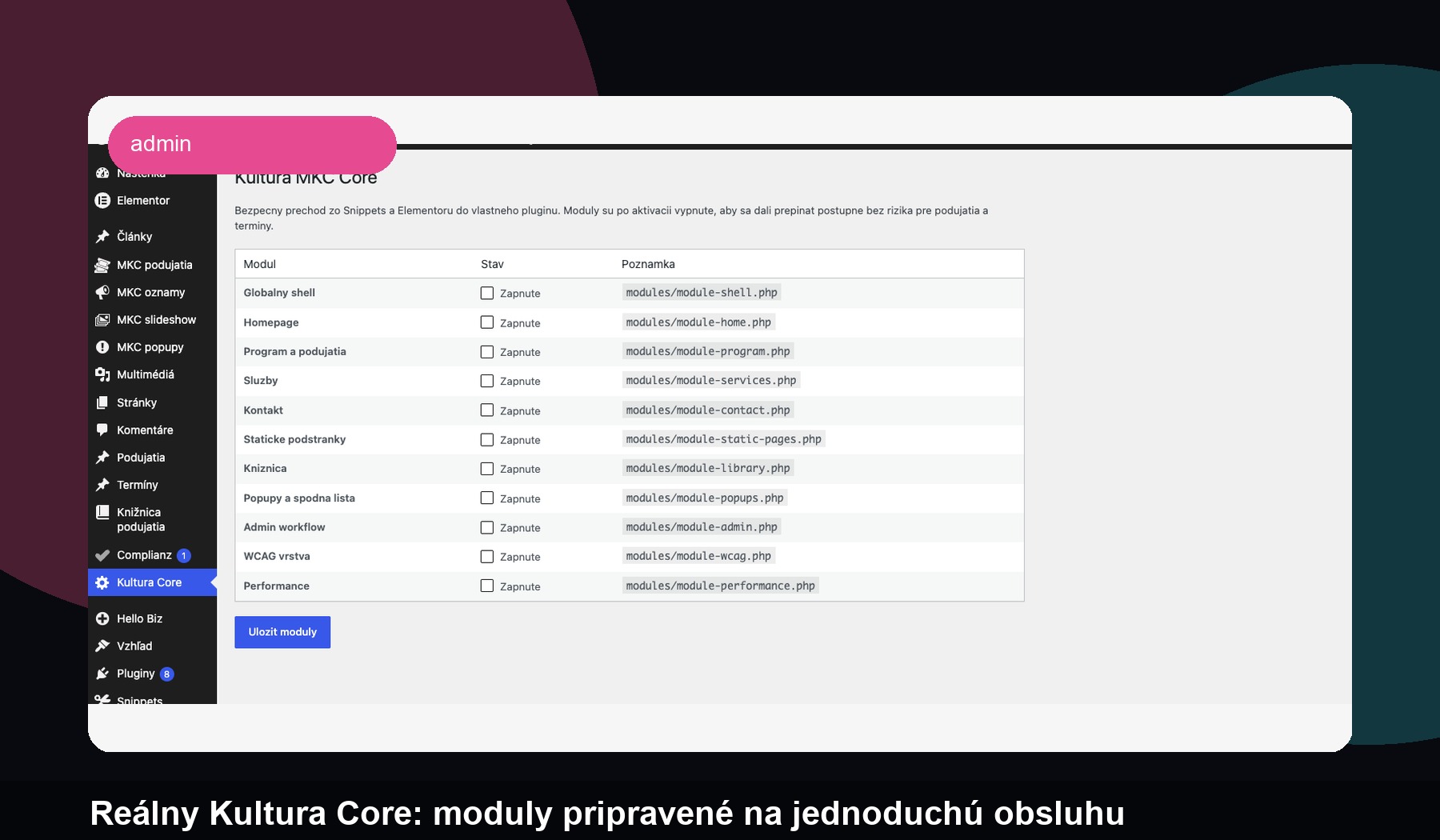Click the Vzhľad brush icon
1440x840 pixels.
click(x=102, y=646)
